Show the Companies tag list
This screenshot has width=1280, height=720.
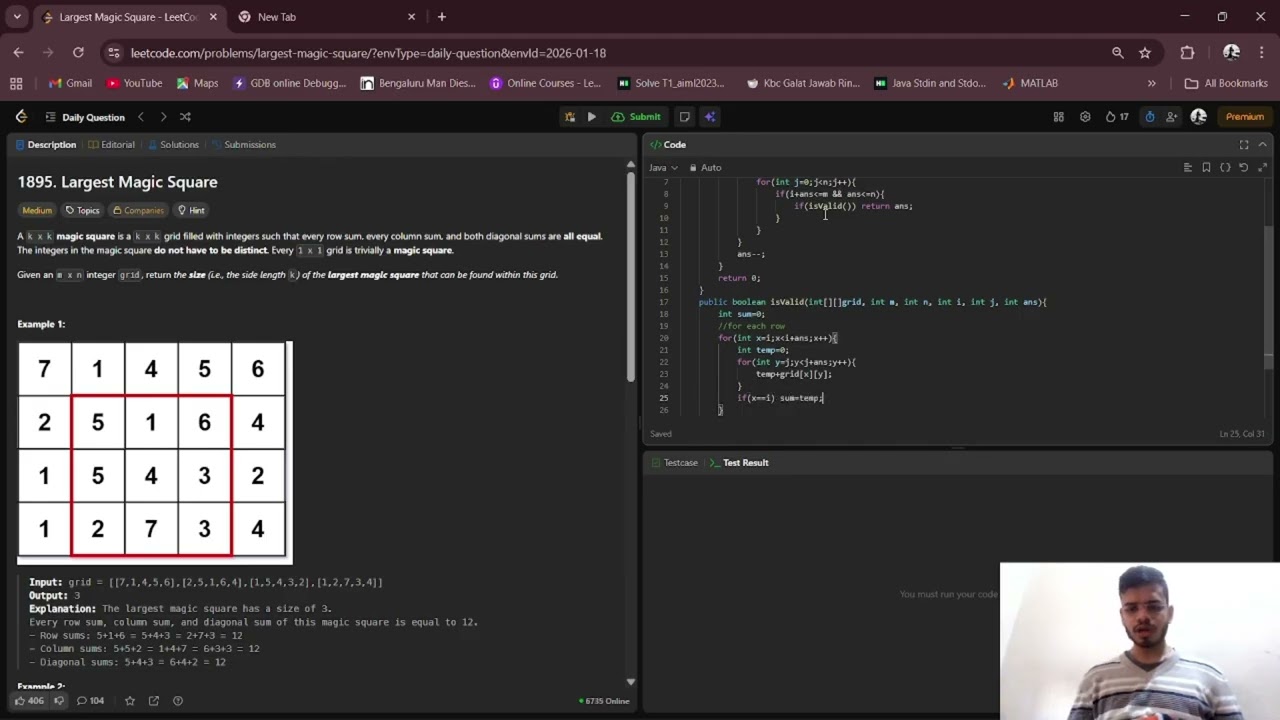(138, 210)
